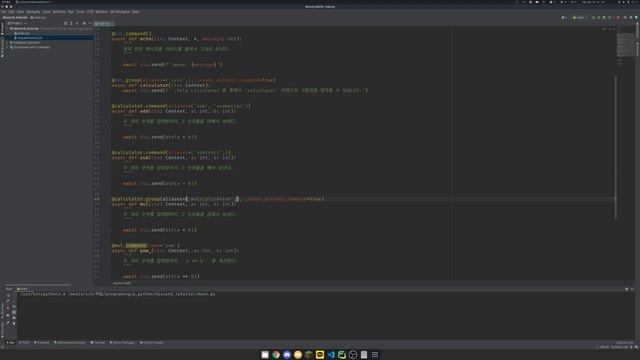
Task: Click the async mul() breadcrumb below editor
Action: tap(122, 283)
